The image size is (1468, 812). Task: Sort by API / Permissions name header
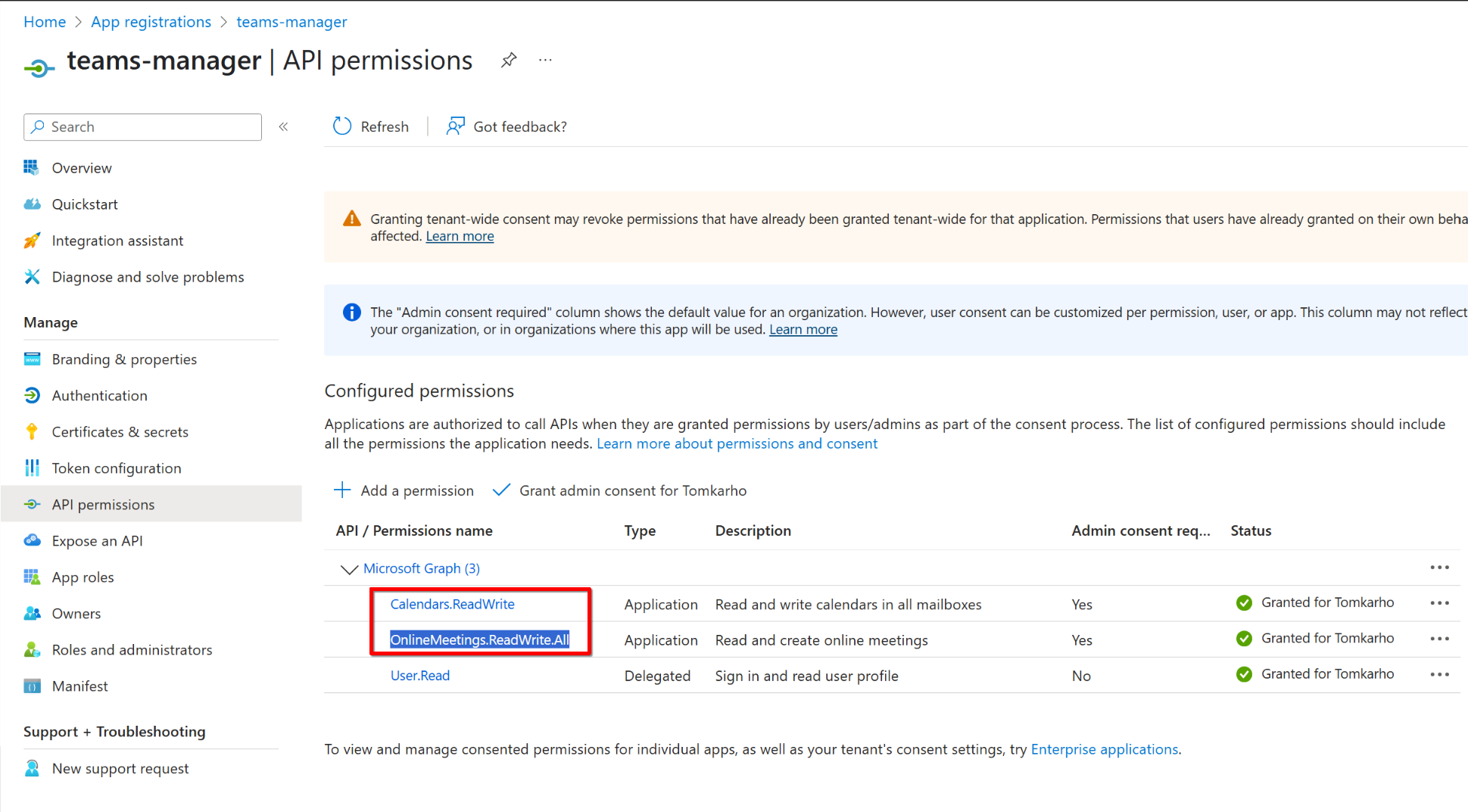coord(414,530)
